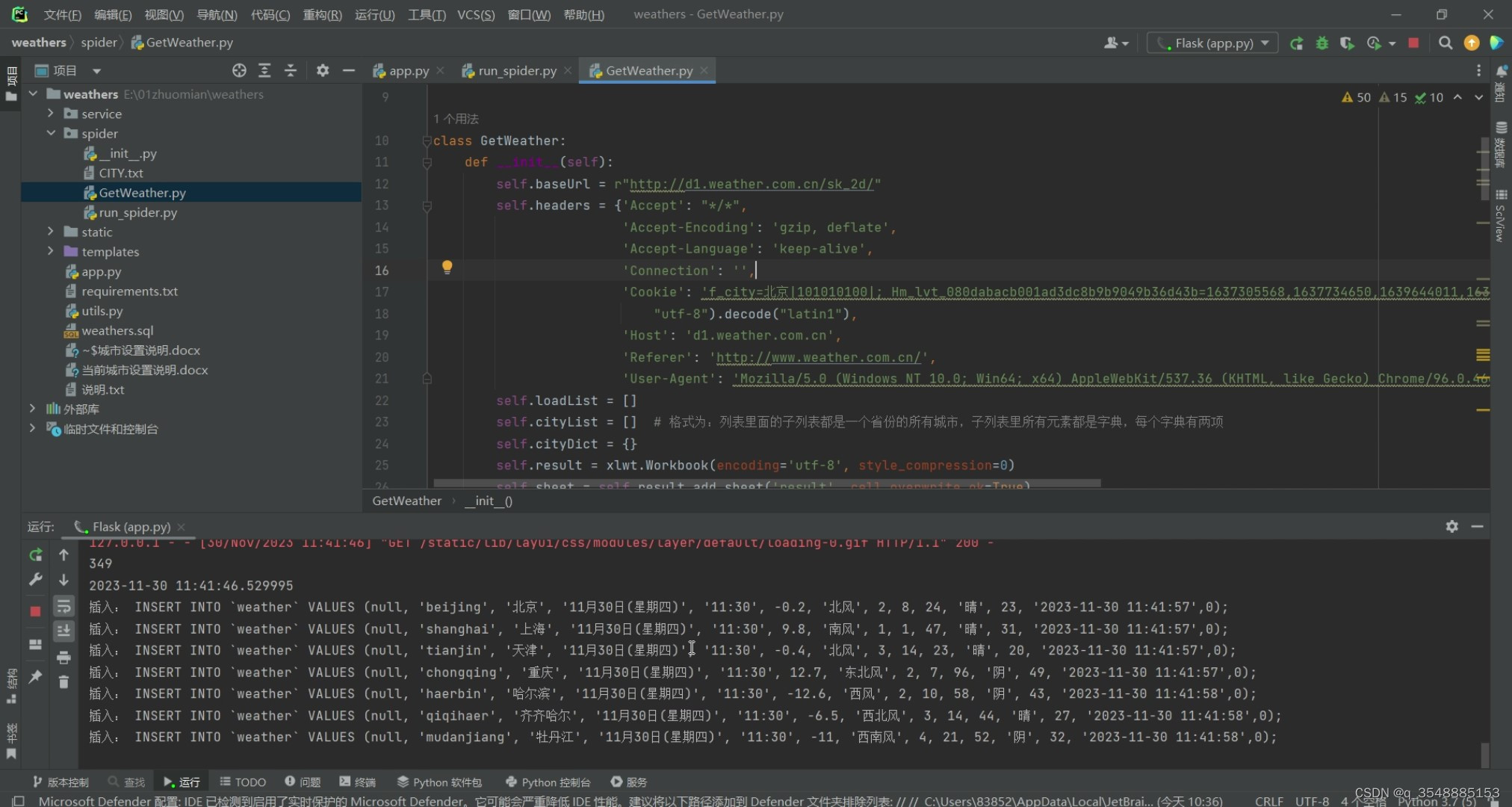Image resolution: width=1512 pixels, height=807 pixels.
Task: Select opened file crosshair icon in project panel
Action: point(239,70)
